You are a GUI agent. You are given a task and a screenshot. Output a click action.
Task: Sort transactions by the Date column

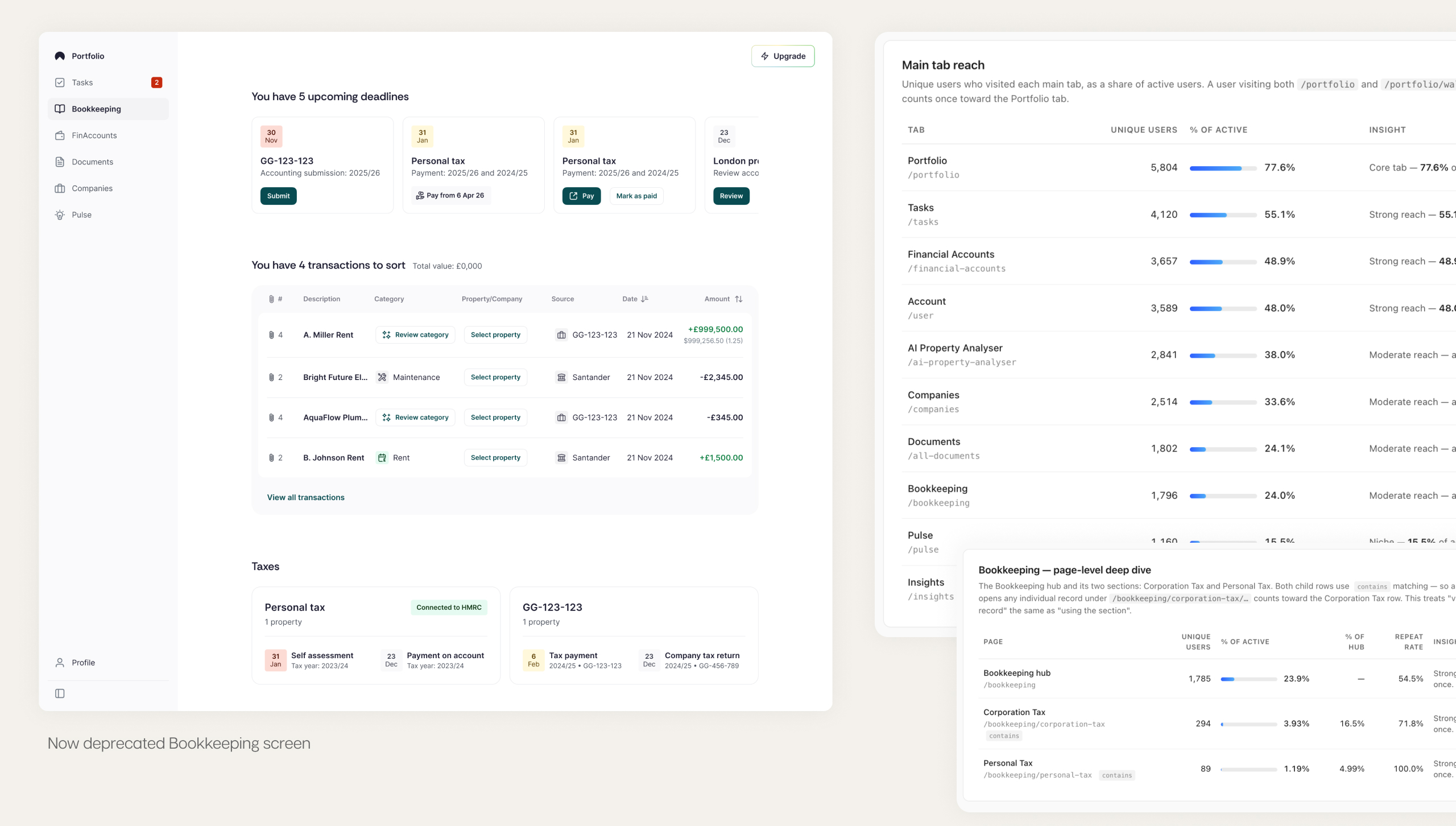click(635, 299)
